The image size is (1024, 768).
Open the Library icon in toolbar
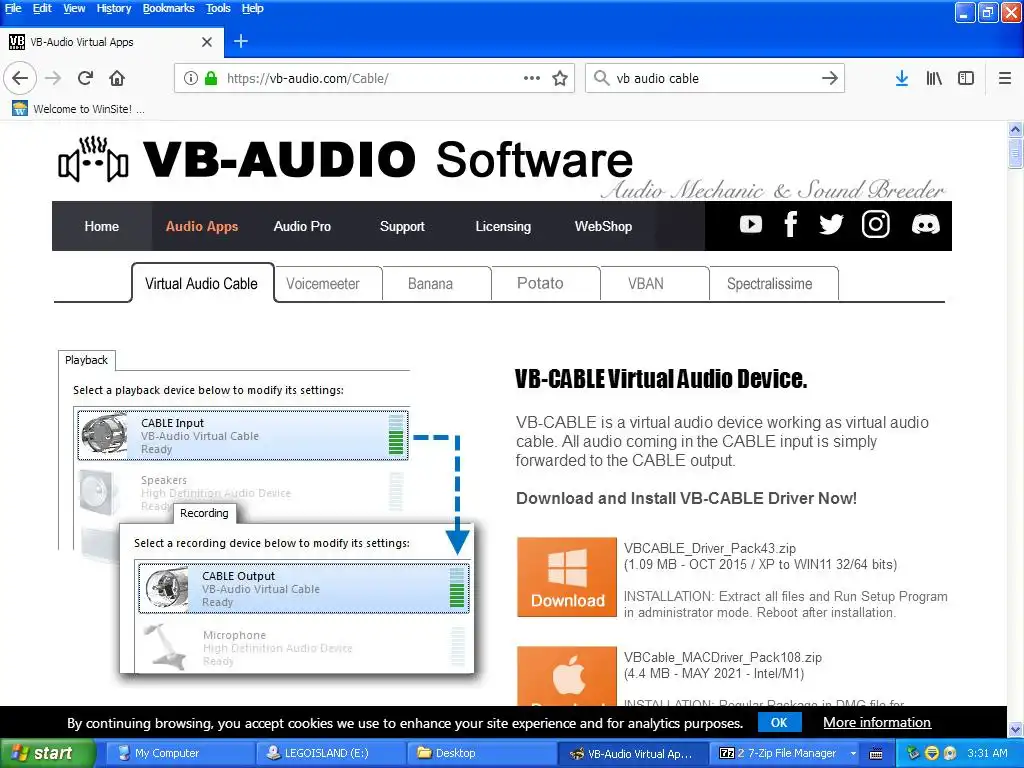pos(934,78)
